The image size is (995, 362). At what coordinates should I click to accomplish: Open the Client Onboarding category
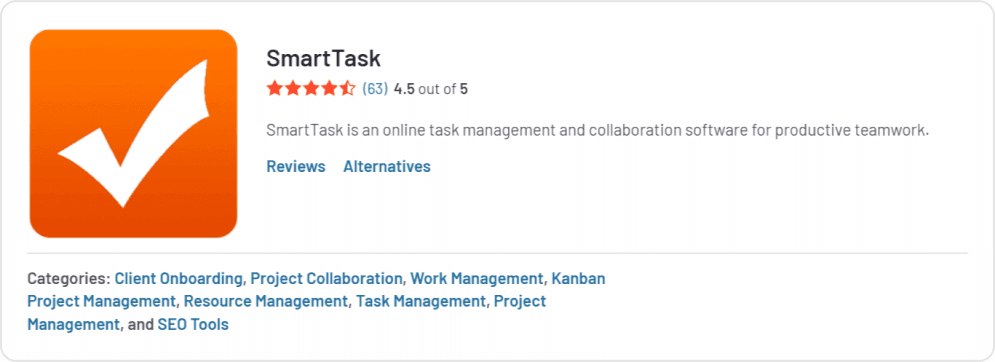pyautogui.click(x=179, y=278)
